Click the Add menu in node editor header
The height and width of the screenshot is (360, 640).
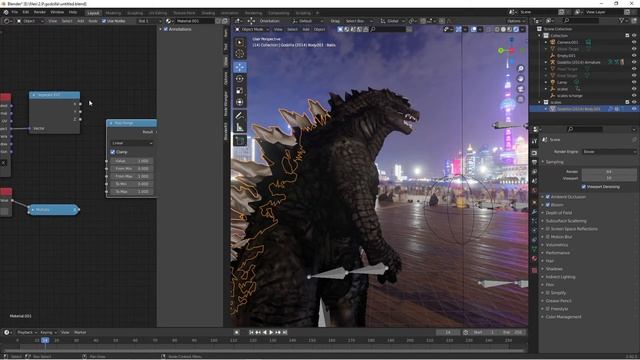(80, 21)
